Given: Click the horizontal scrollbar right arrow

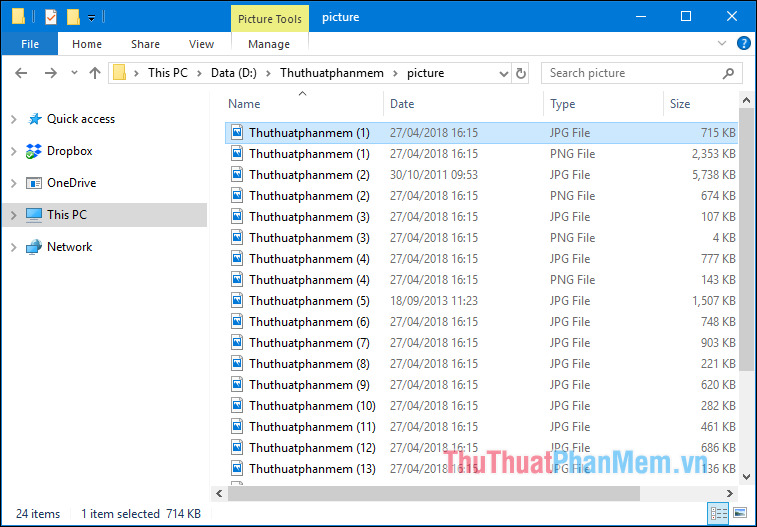Looking at the screenshot, I should pos(730,493).
